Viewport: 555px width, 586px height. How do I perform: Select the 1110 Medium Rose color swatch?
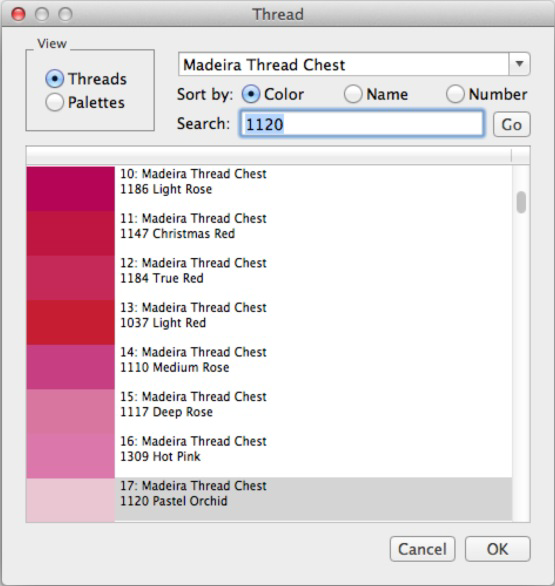71,367
